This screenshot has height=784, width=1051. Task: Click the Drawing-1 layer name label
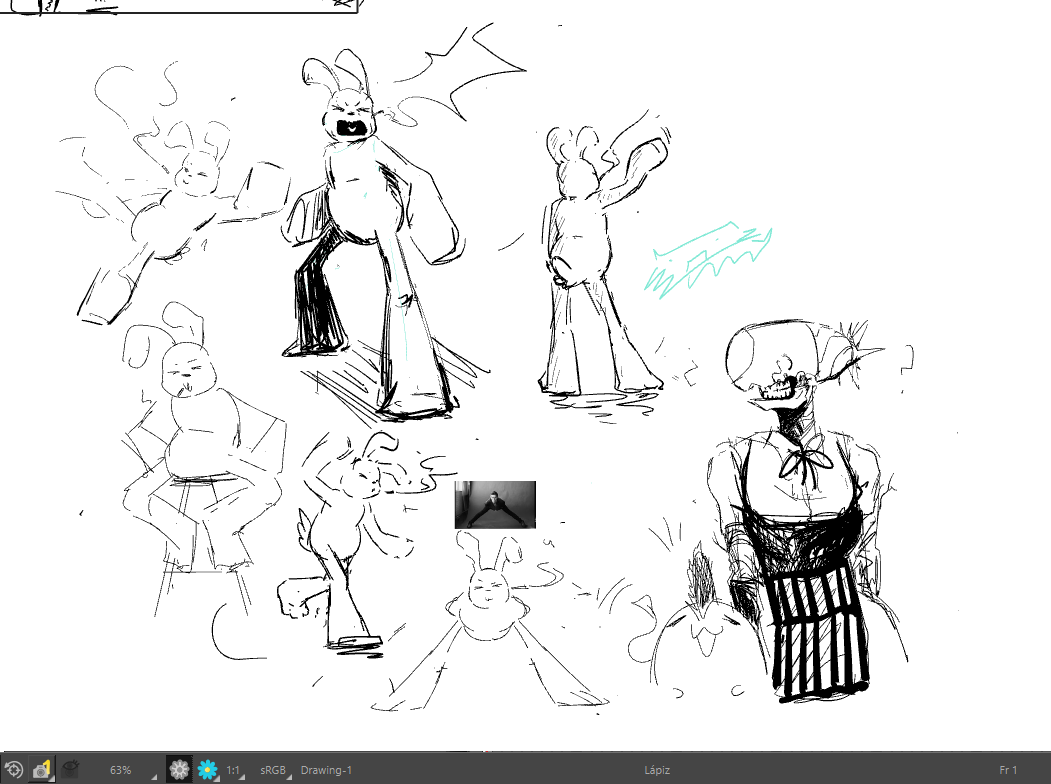tap(326, 770)
